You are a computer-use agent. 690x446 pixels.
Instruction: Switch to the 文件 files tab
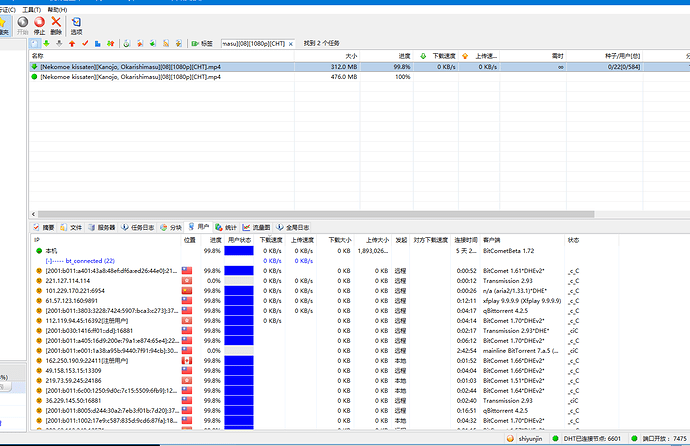(x=71, y=227)
